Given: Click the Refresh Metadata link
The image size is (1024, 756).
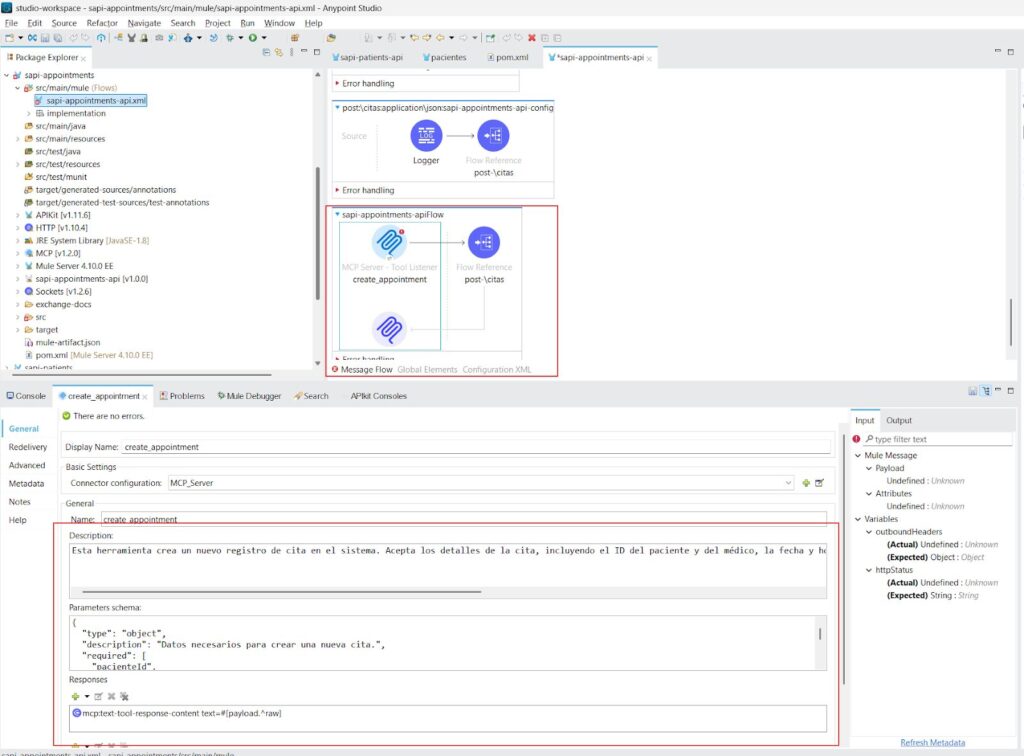Looking at the screenshot, I should [933, 742].
